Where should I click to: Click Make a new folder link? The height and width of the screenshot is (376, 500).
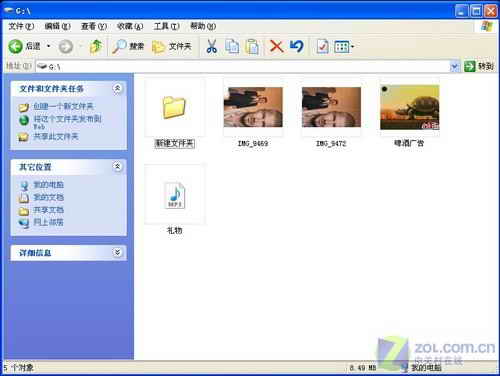click(x=63, y=106)
